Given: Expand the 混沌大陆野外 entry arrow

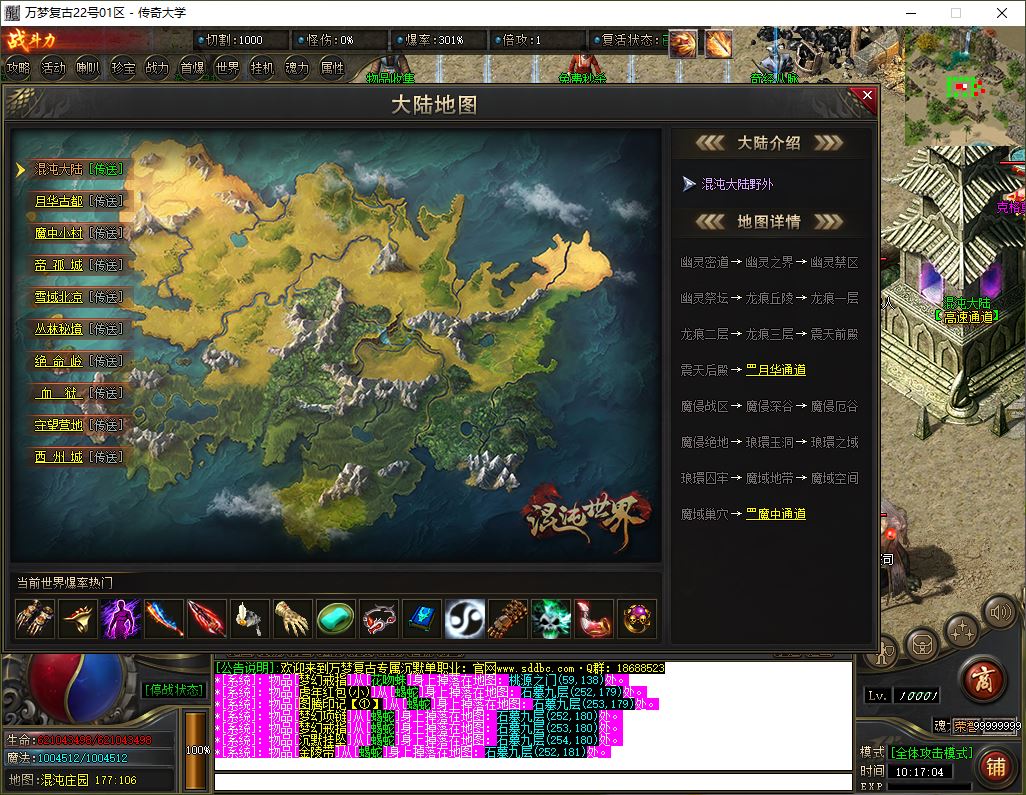Looking at the screenshot, I should [x=689, y=184].
